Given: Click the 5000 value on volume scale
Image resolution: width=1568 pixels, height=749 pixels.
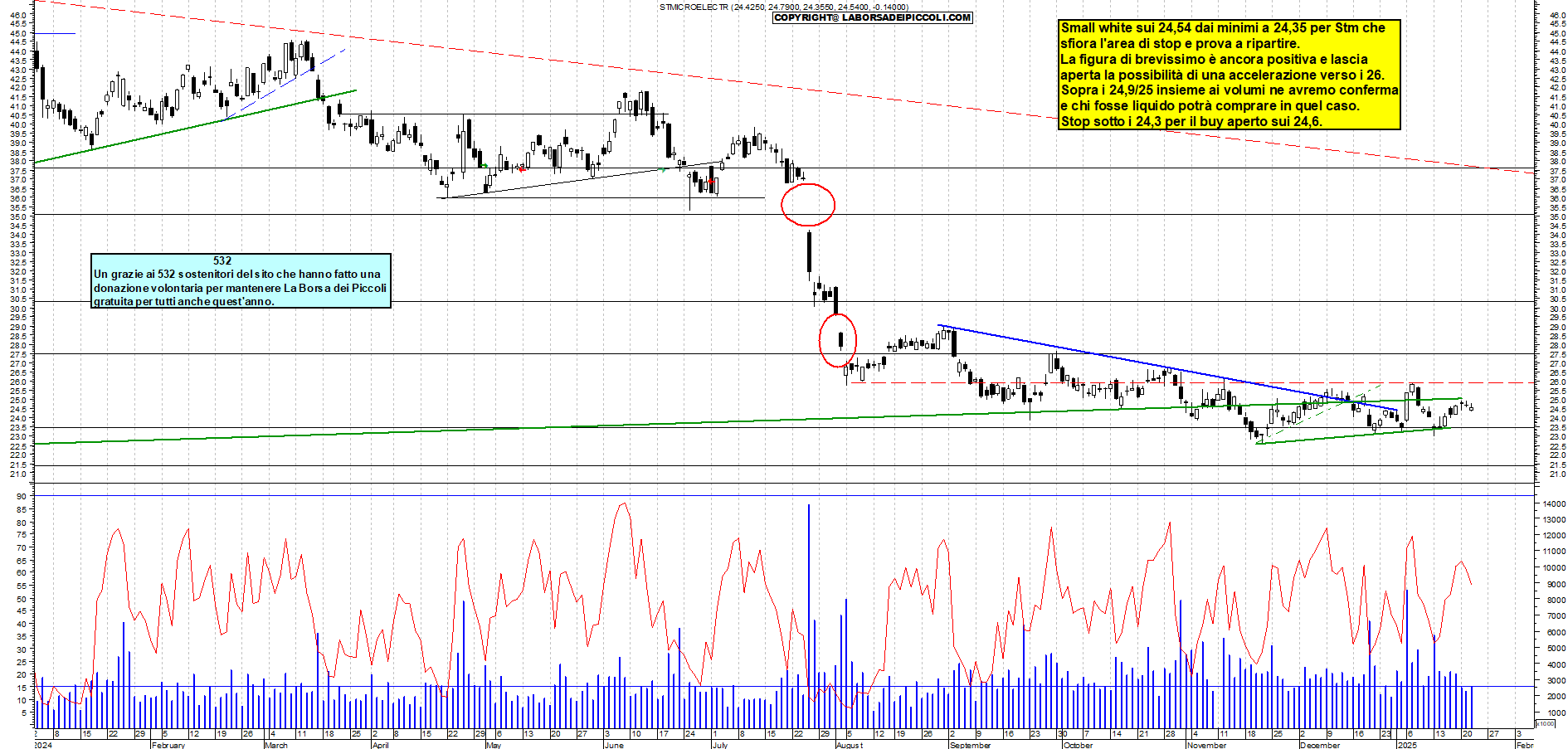Looking at the screenshot, I should [x=1556, y=649].
